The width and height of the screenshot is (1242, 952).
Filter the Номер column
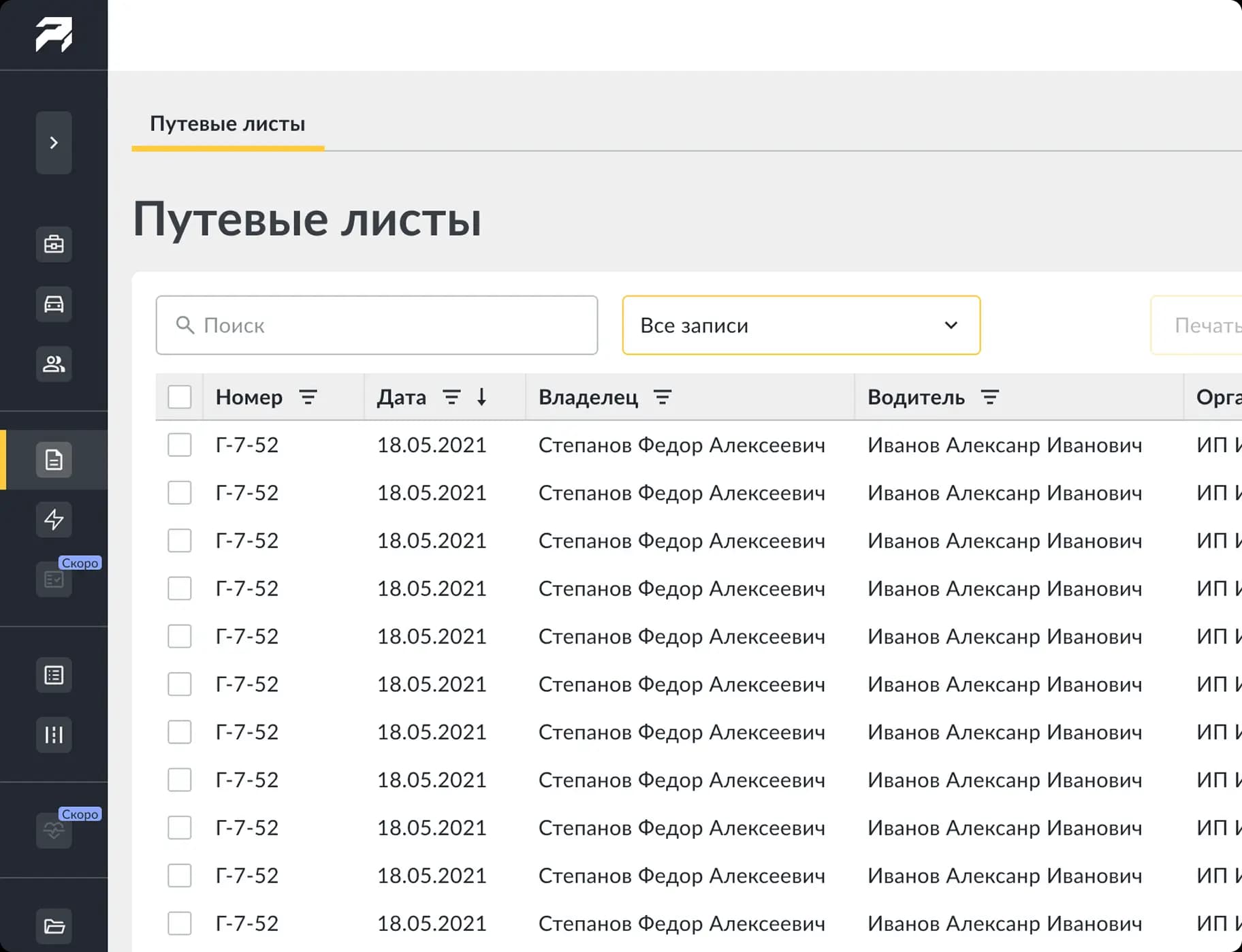[308, 397]
